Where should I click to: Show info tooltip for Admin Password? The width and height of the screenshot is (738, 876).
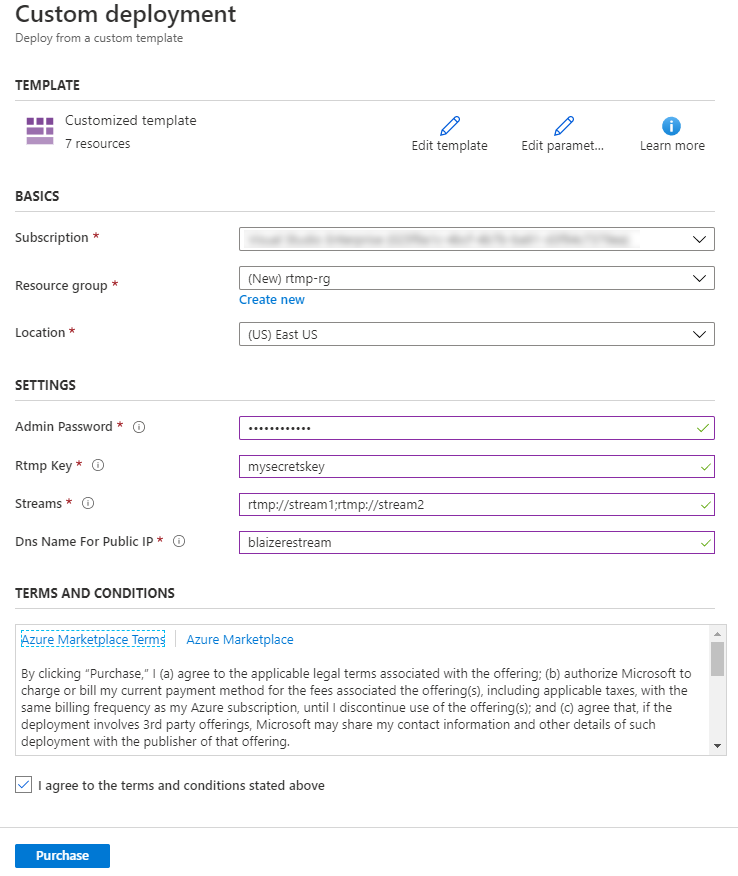point(139,427)
